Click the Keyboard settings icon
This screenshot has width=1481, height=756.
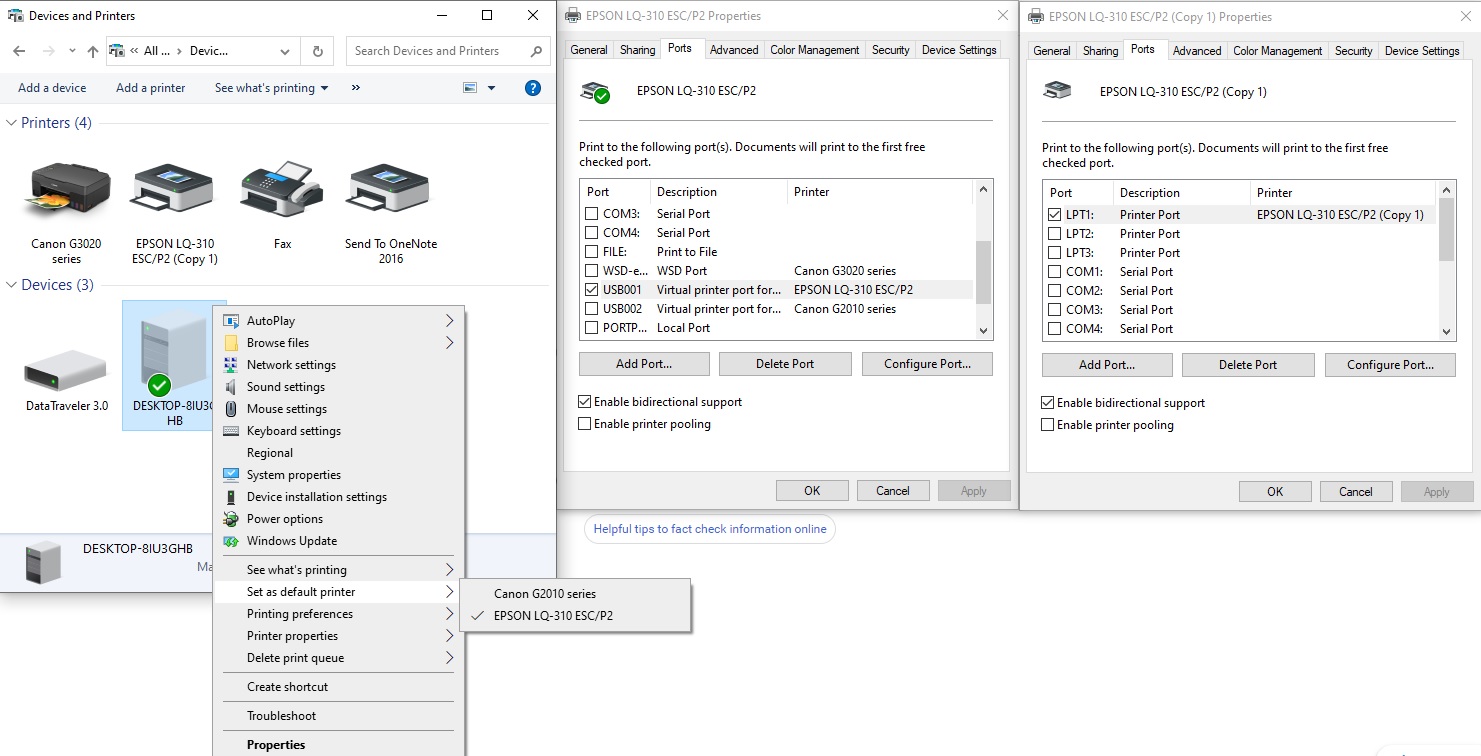[x=231, y=431]
